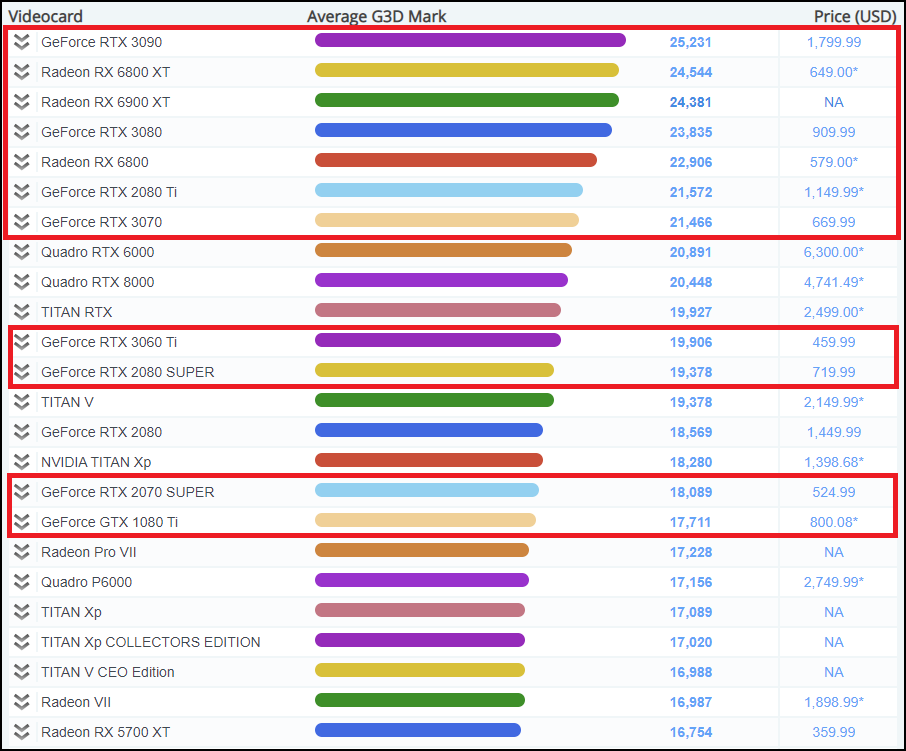Expand the GeForce RTX 2080 SUPER row chevron
Viewport: 906px width, 751px height.
21,372
